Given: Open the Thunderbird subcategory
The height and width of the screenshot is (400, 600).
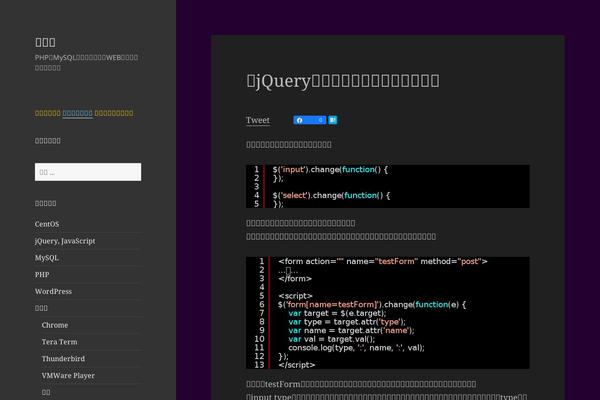Looking at the screenshot, I should 63,359.
